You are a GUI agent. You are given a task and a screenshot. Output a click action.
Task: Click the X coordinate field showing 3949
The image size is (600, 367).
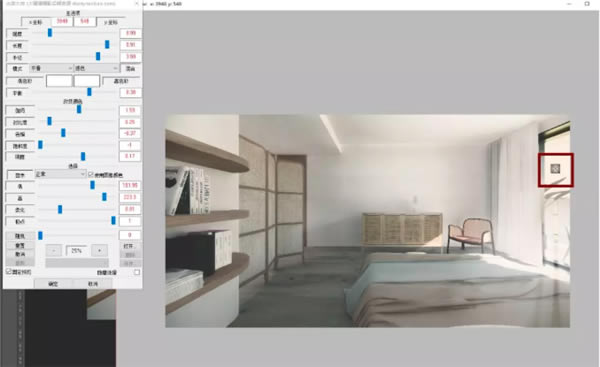point(62,21)
